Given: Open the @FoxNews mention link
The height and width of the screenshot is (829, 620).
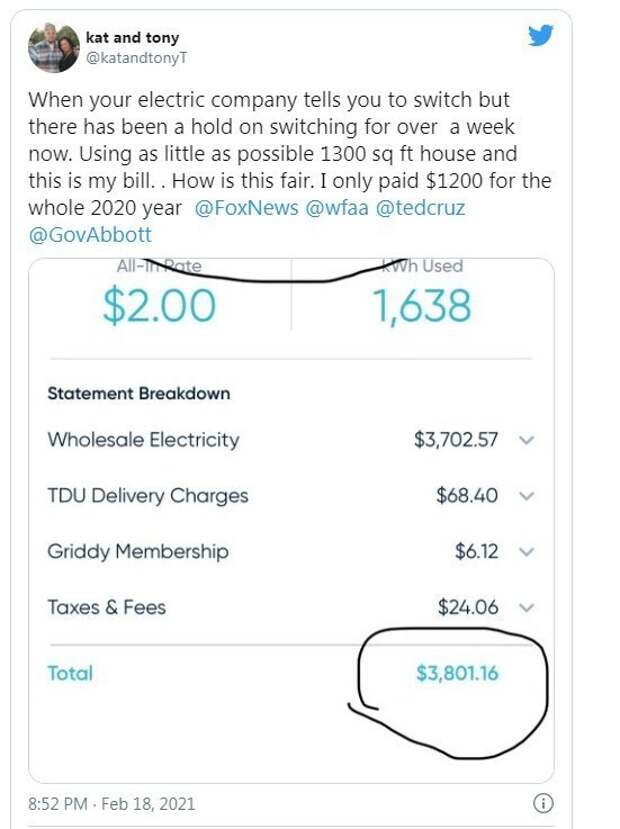Looking at the screenshot, I should point(246,208).
